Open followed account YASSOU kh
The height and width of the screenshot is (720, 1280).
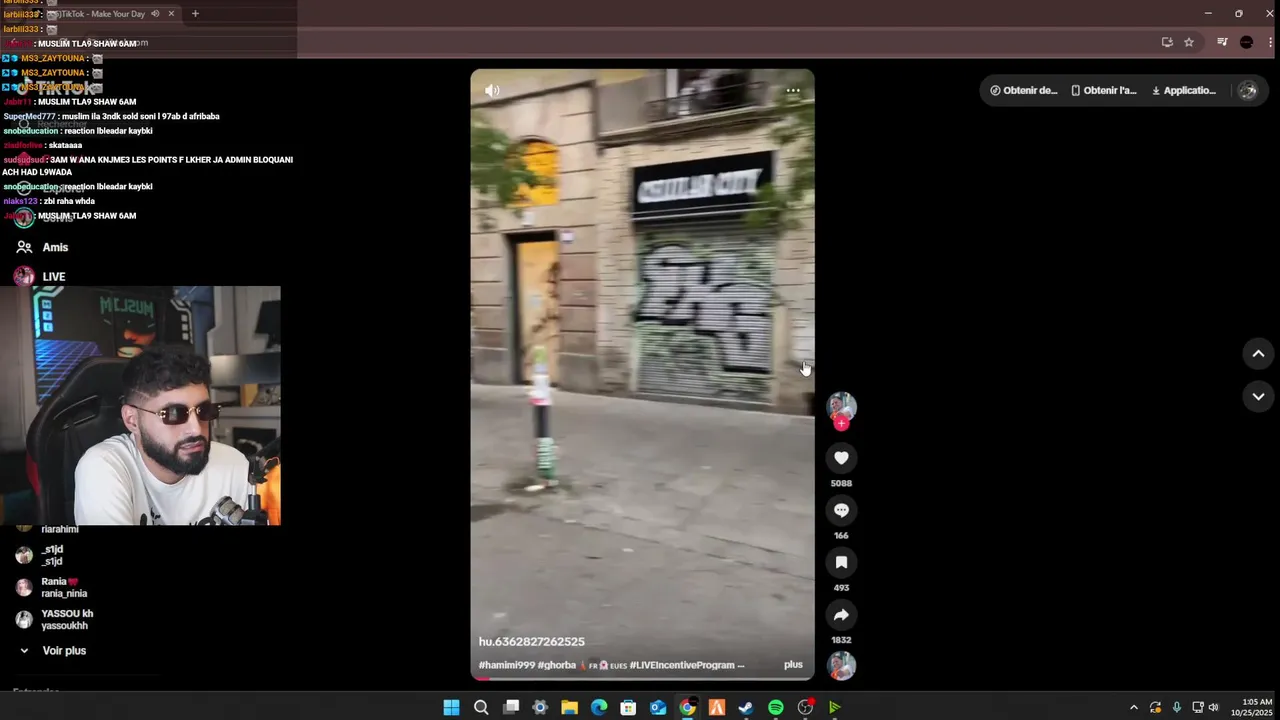coord(56,619)
